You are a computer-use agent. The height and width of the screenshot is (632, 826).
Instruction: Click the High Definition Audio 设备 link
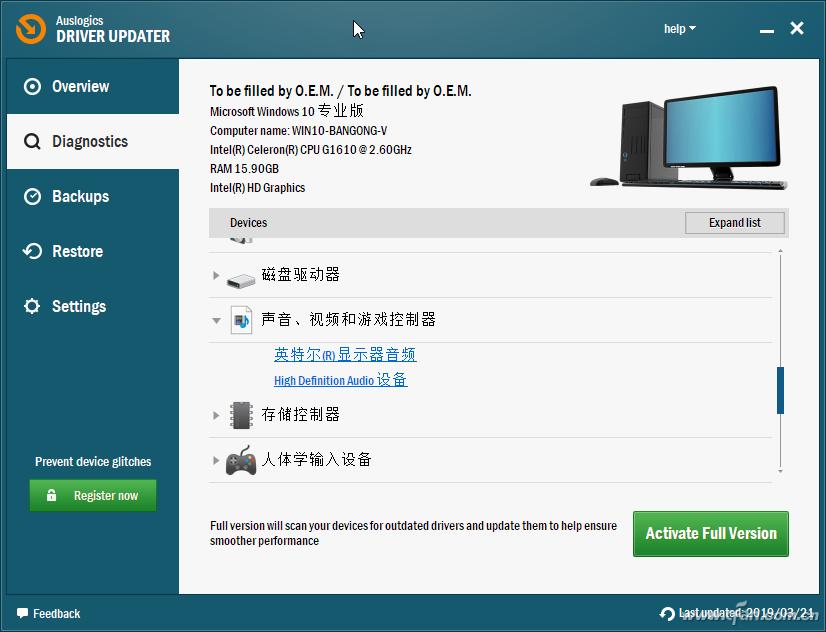(340, 381)
